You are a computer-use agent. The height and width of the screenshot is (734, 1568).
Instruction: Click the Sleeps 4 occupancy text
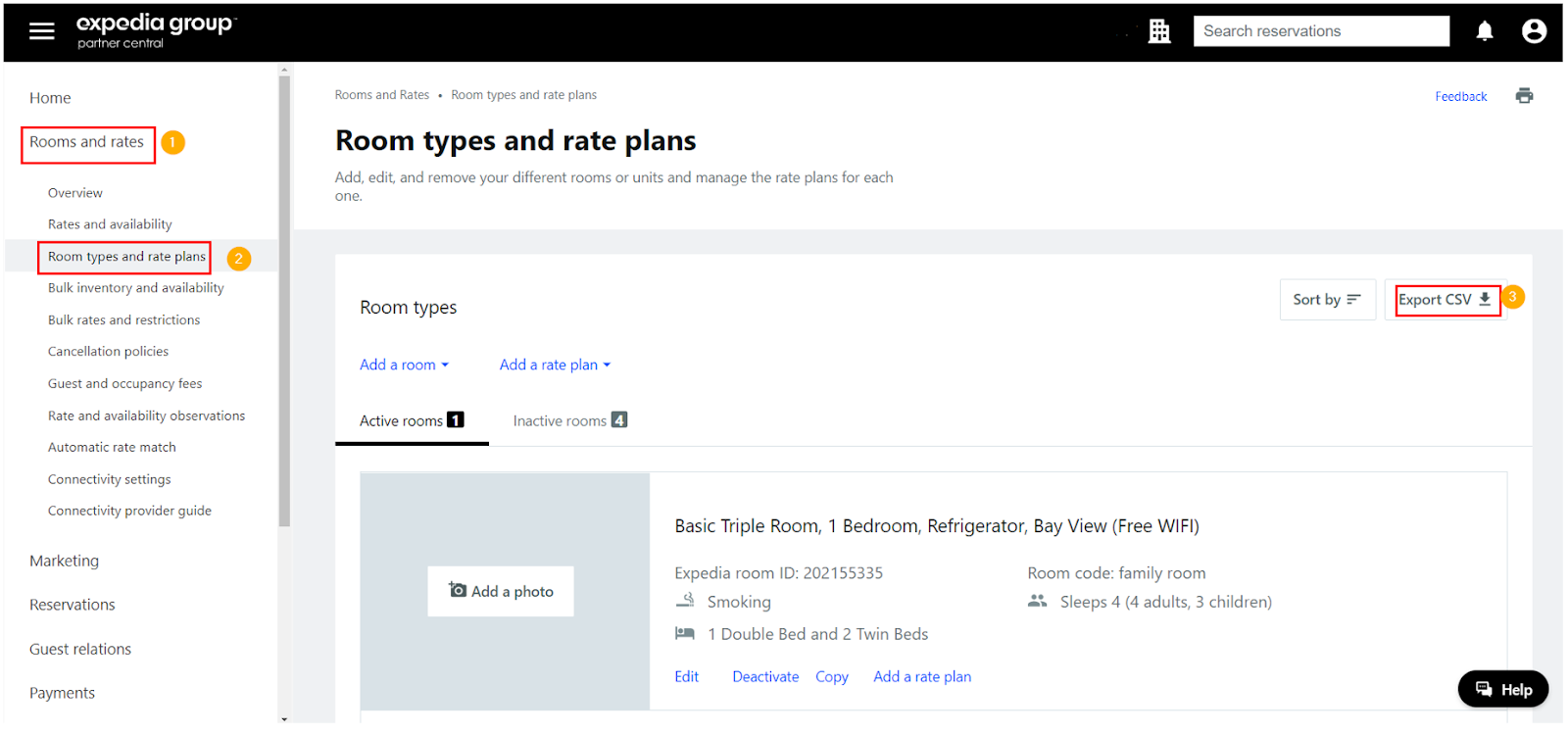pos(1166,602)
